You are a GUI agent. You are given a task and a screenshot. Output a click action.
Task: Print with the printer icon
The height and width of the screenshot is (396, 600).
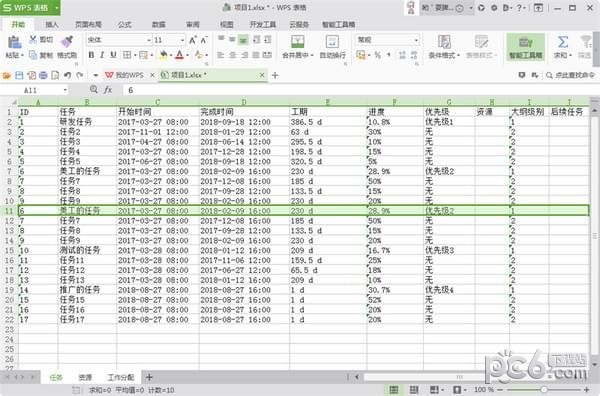coord(43,75)
